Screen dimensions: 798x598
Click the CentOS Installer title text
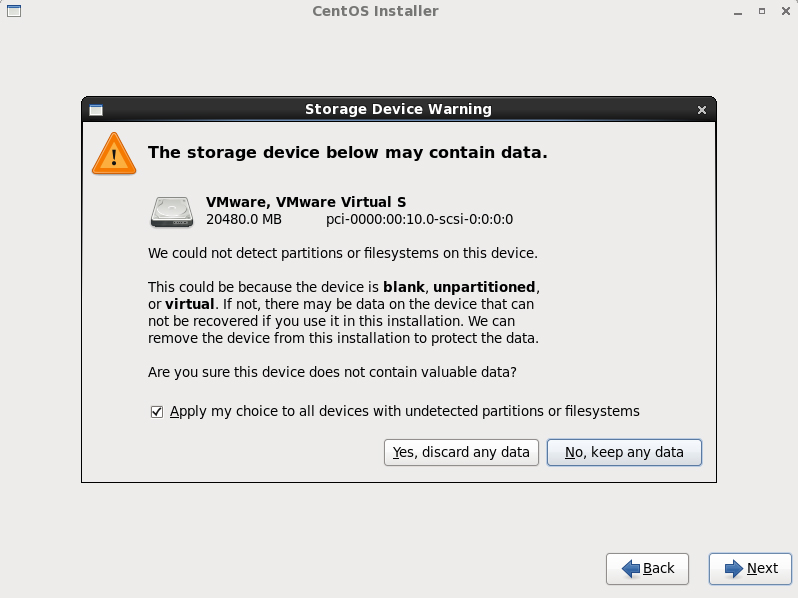click(x=375, y=11)
